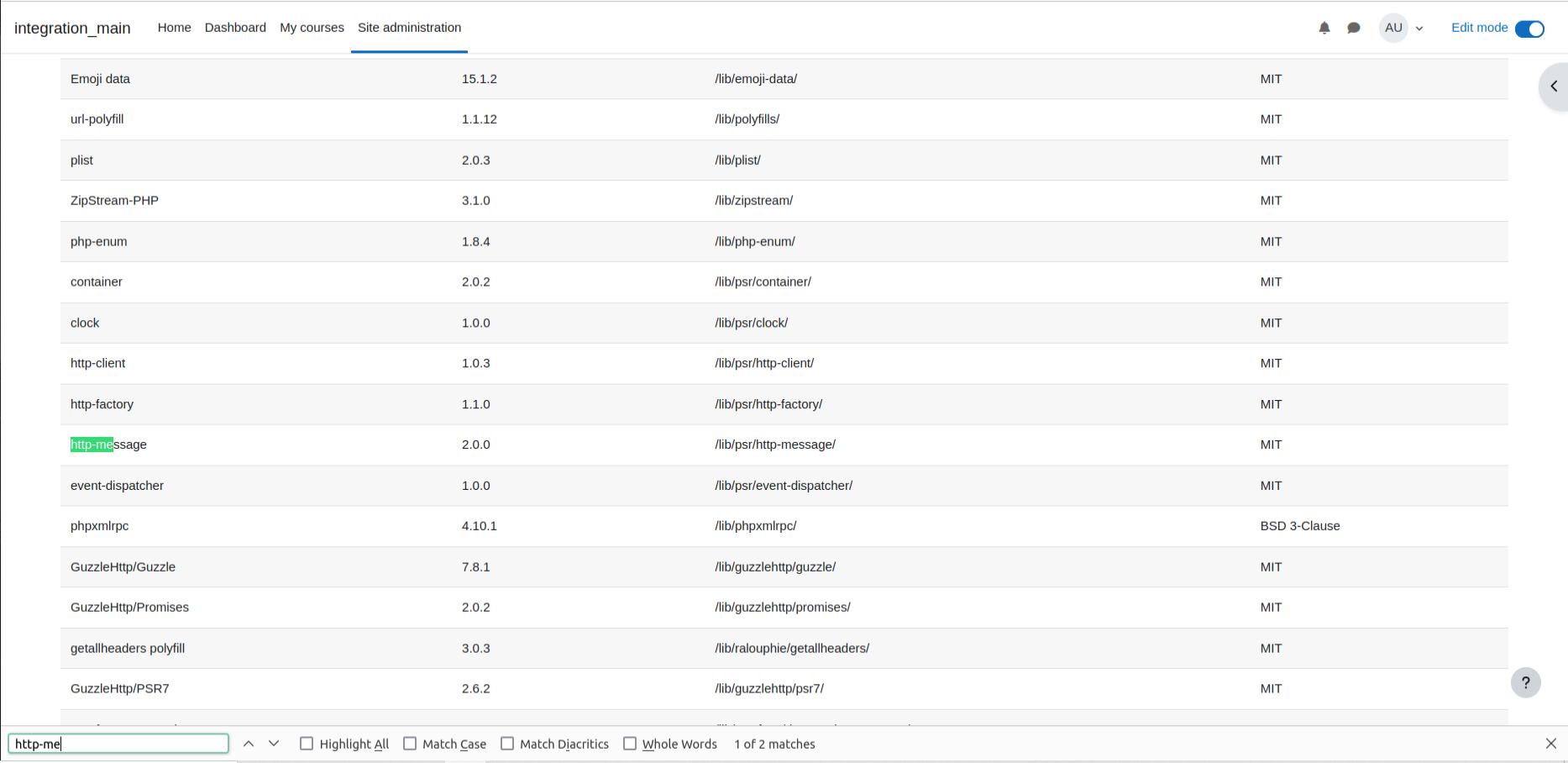Click the AU user avatar
The image size is (1568, 763).
1393,28
